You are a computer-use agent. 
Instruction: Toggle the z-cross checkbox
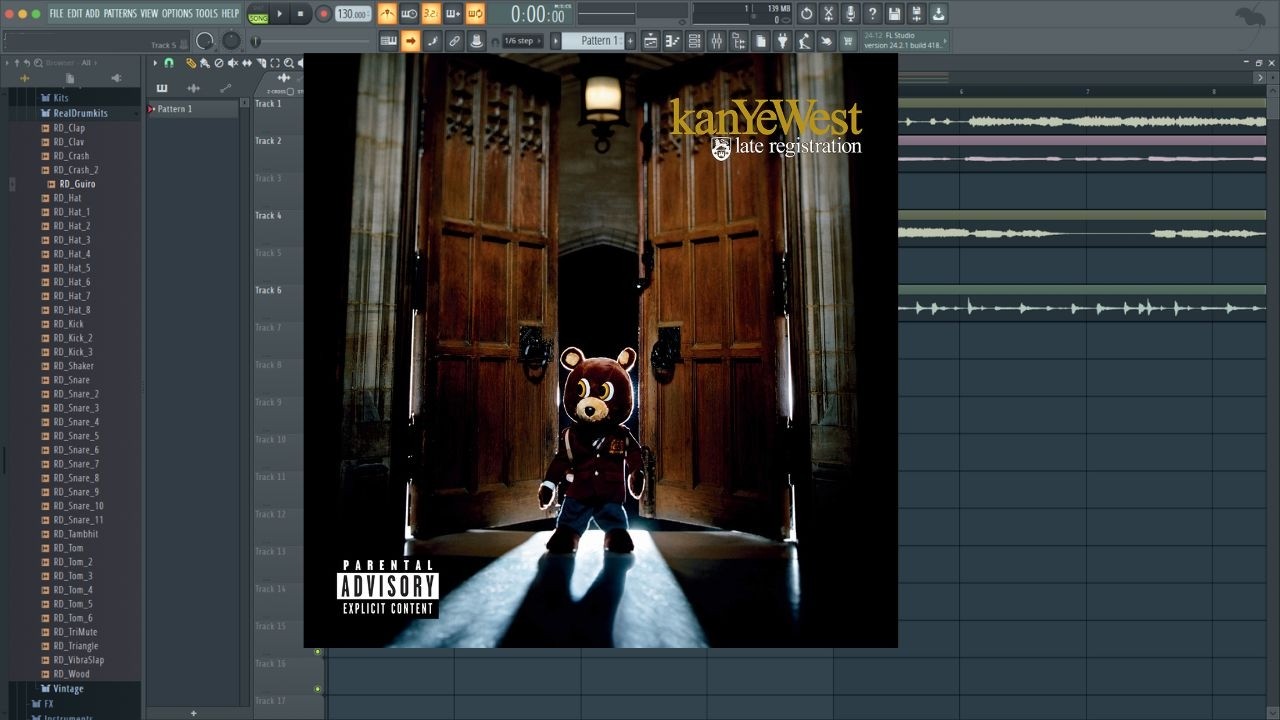click(x=290, y=91)
